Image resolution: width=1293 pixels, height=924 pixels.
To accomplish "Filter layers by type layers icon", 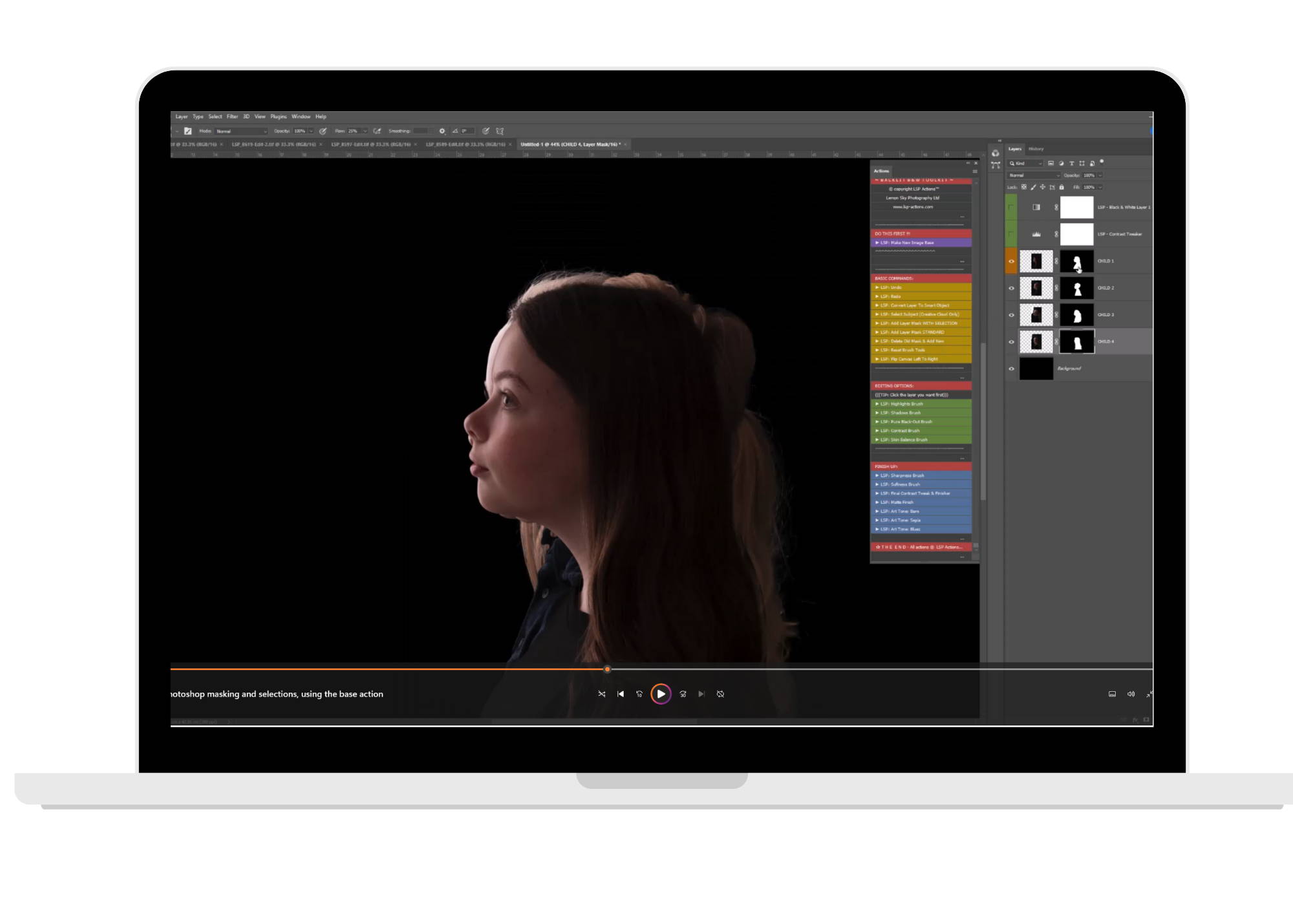I will click(x=1071, y=164).
